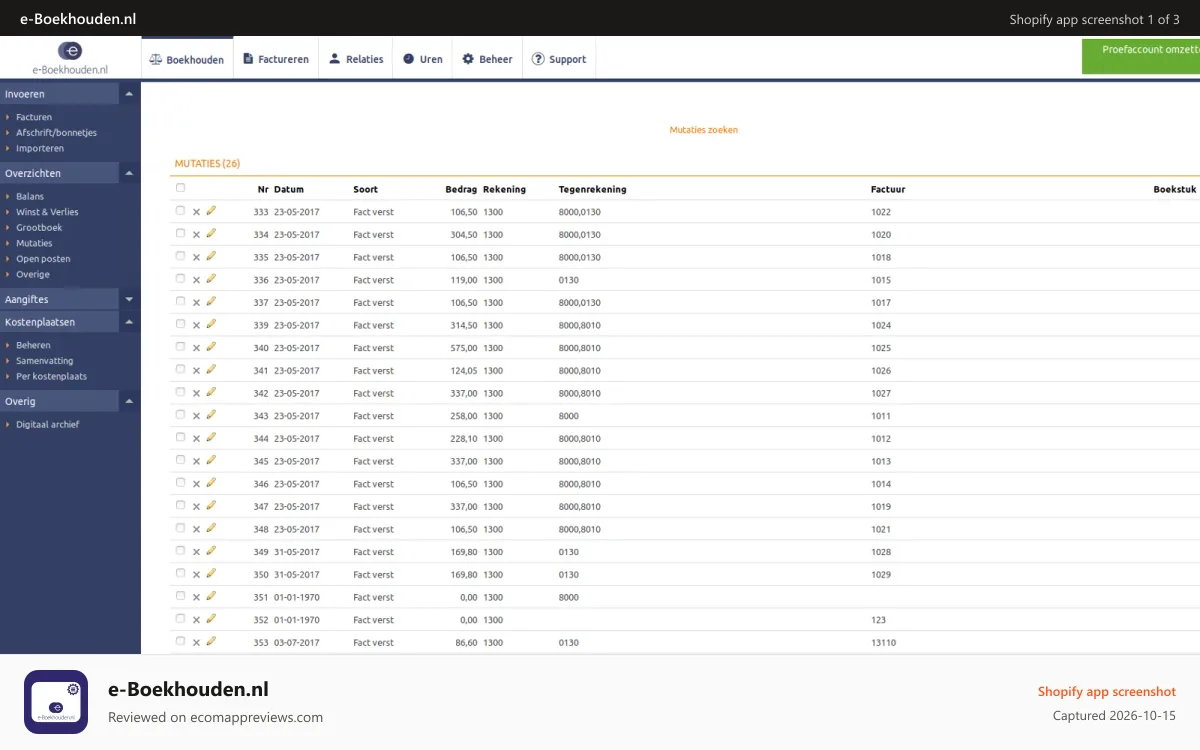Edit mutation 346 with the pencil icon

coord(211,484)
